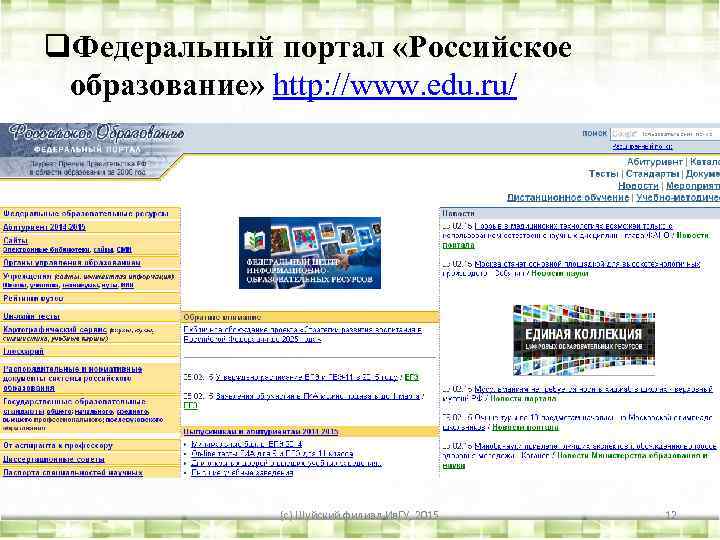
Task: Focus the Google search input field
Action: 665,134
